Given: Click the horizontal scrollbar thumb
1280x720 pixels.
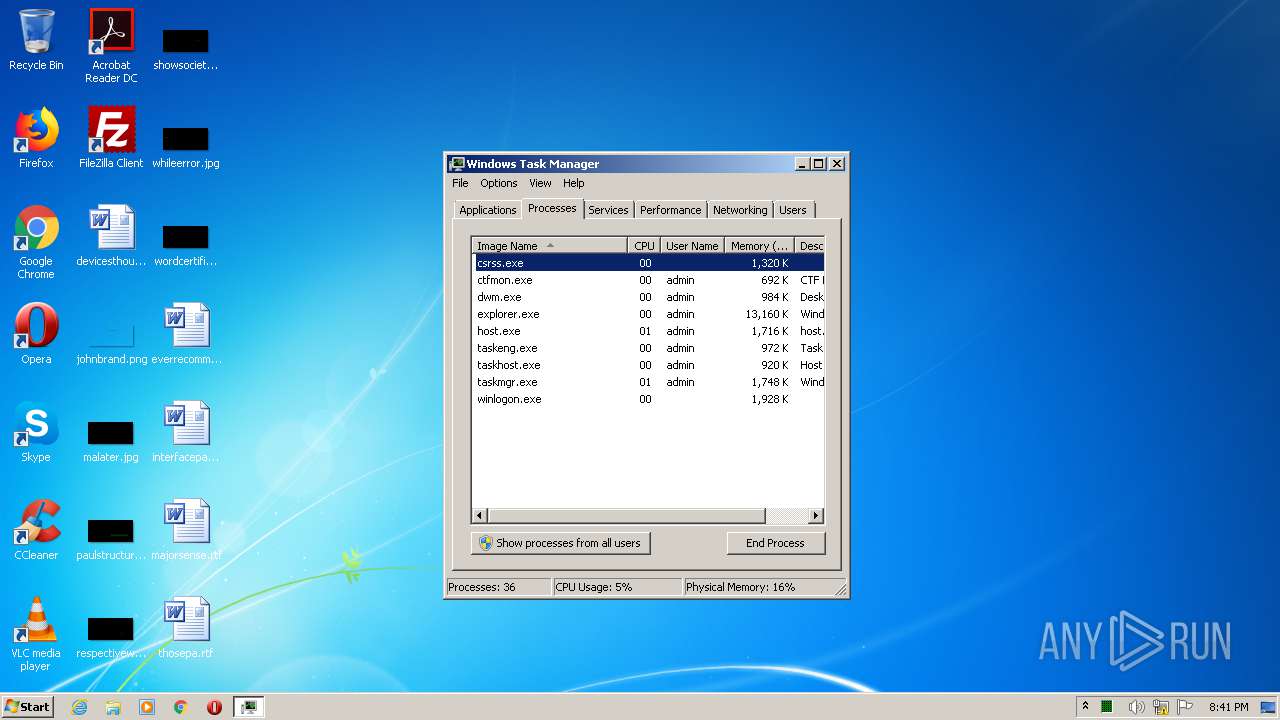Looking at the screenshot, I should (x=627, y=516).
